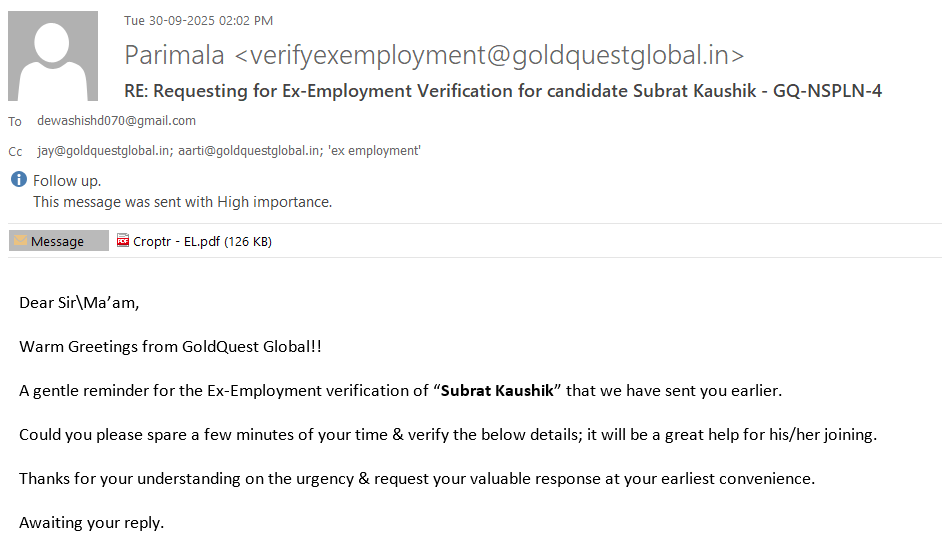
Task: Click the Follow up flag text
Action: tap(67, 181)
